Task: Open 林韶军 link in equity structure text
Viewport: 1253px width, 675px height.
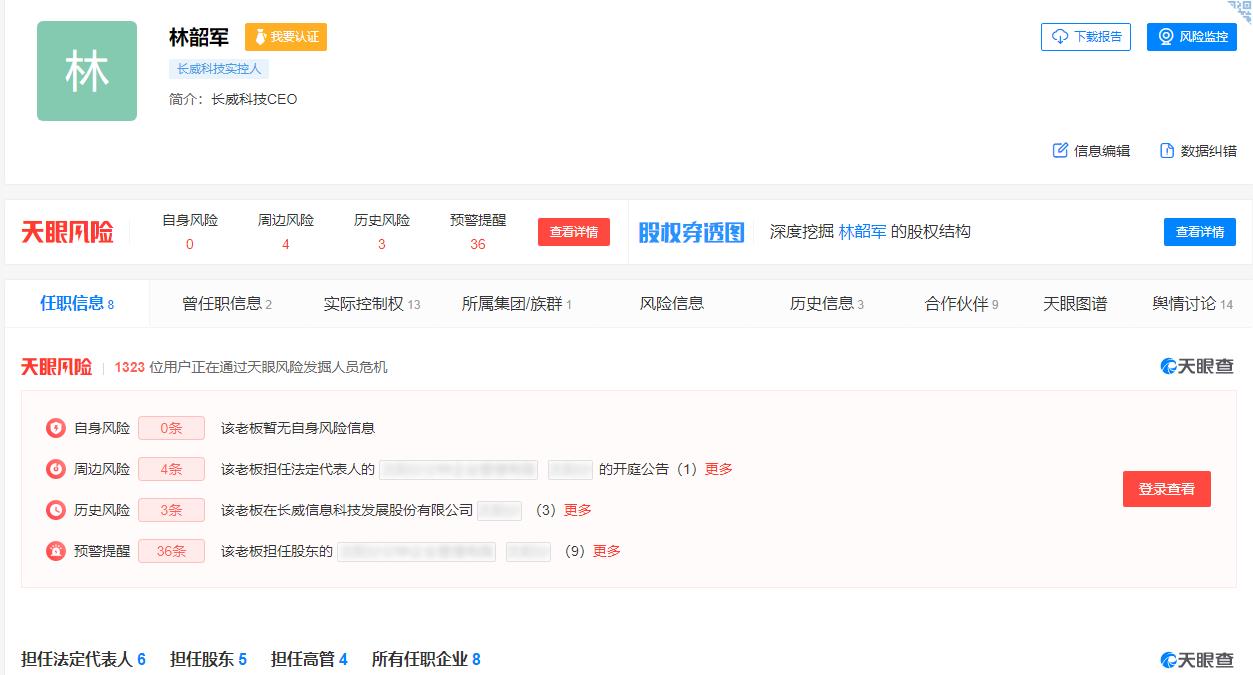Action: pyautogui.click(x=863, y=232)
